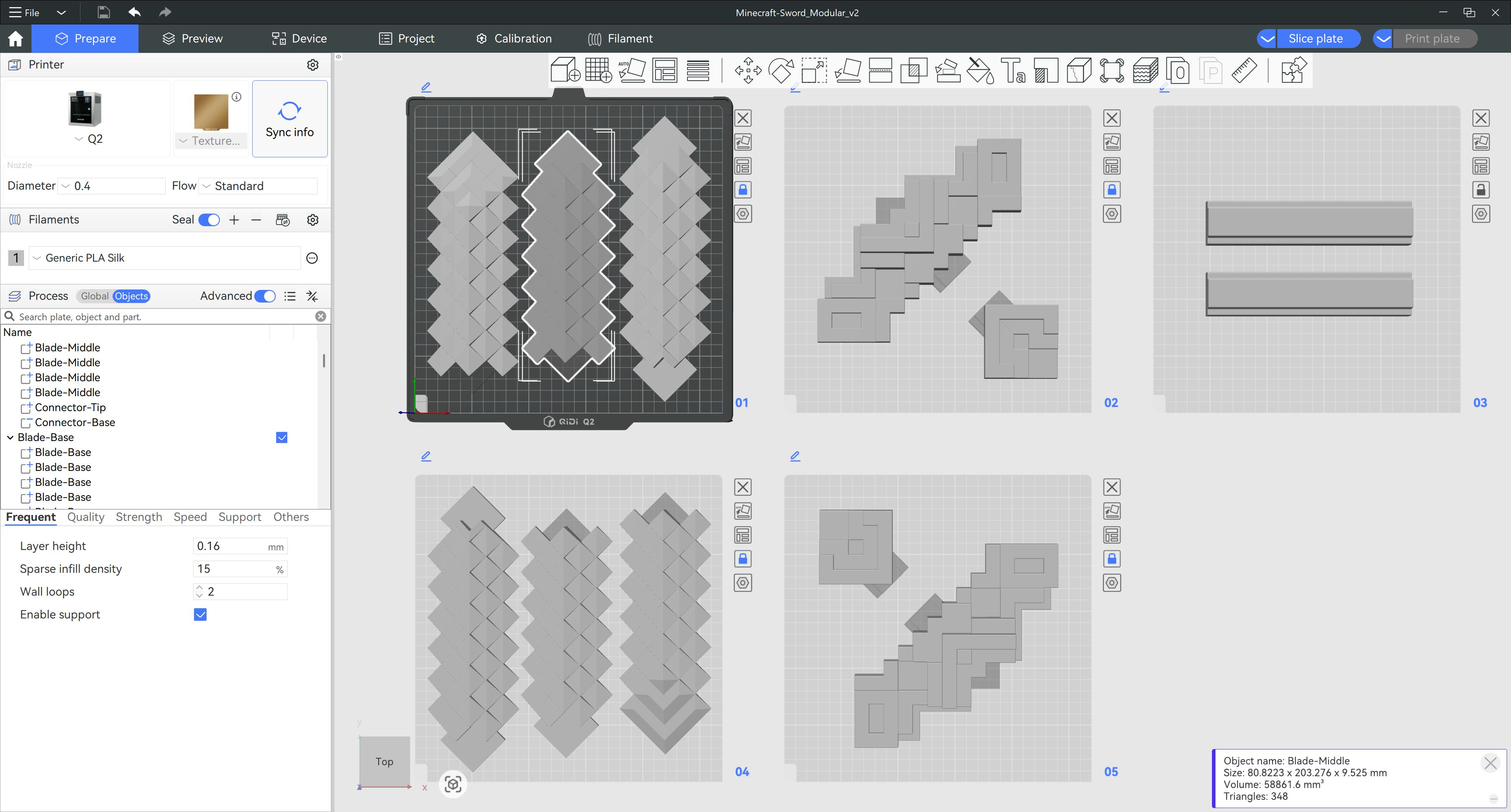Auto orient objects on plate 05
This screenshot has width=1511, height=812.
[1112, 511]
